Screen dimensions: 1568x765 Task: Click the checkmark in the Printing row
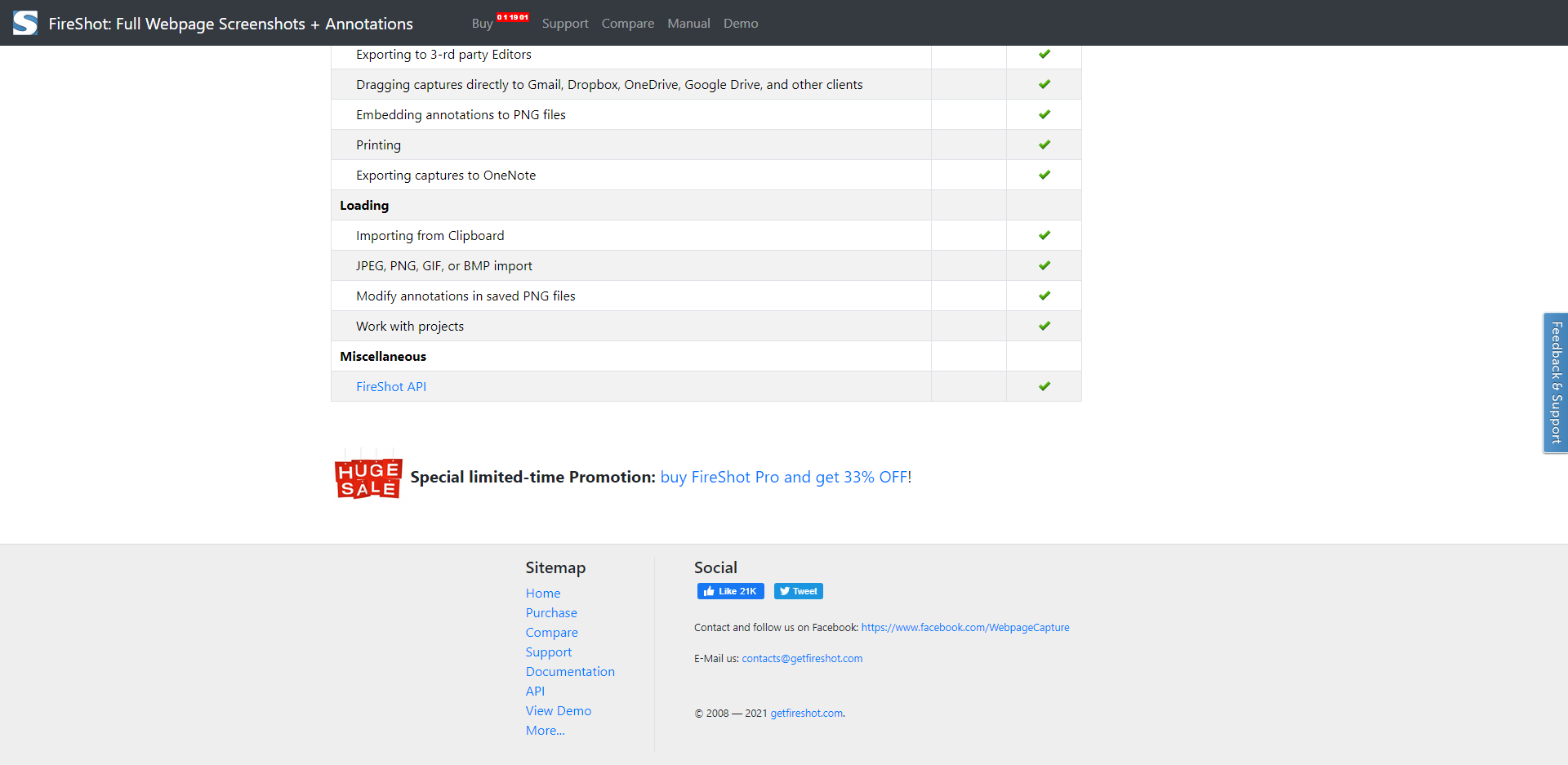1045,145
